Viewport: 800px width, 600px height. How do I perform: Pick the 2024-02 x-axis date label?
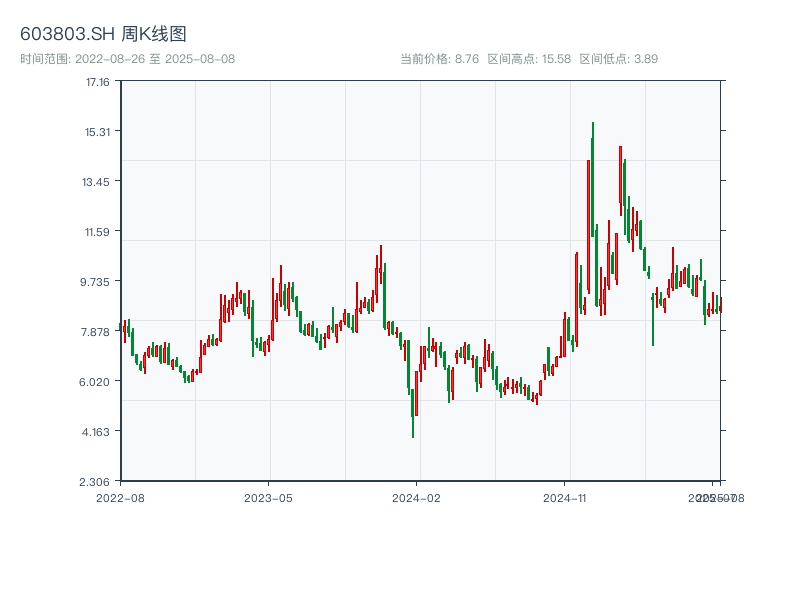pyautogui.click(x=417, y=497)
